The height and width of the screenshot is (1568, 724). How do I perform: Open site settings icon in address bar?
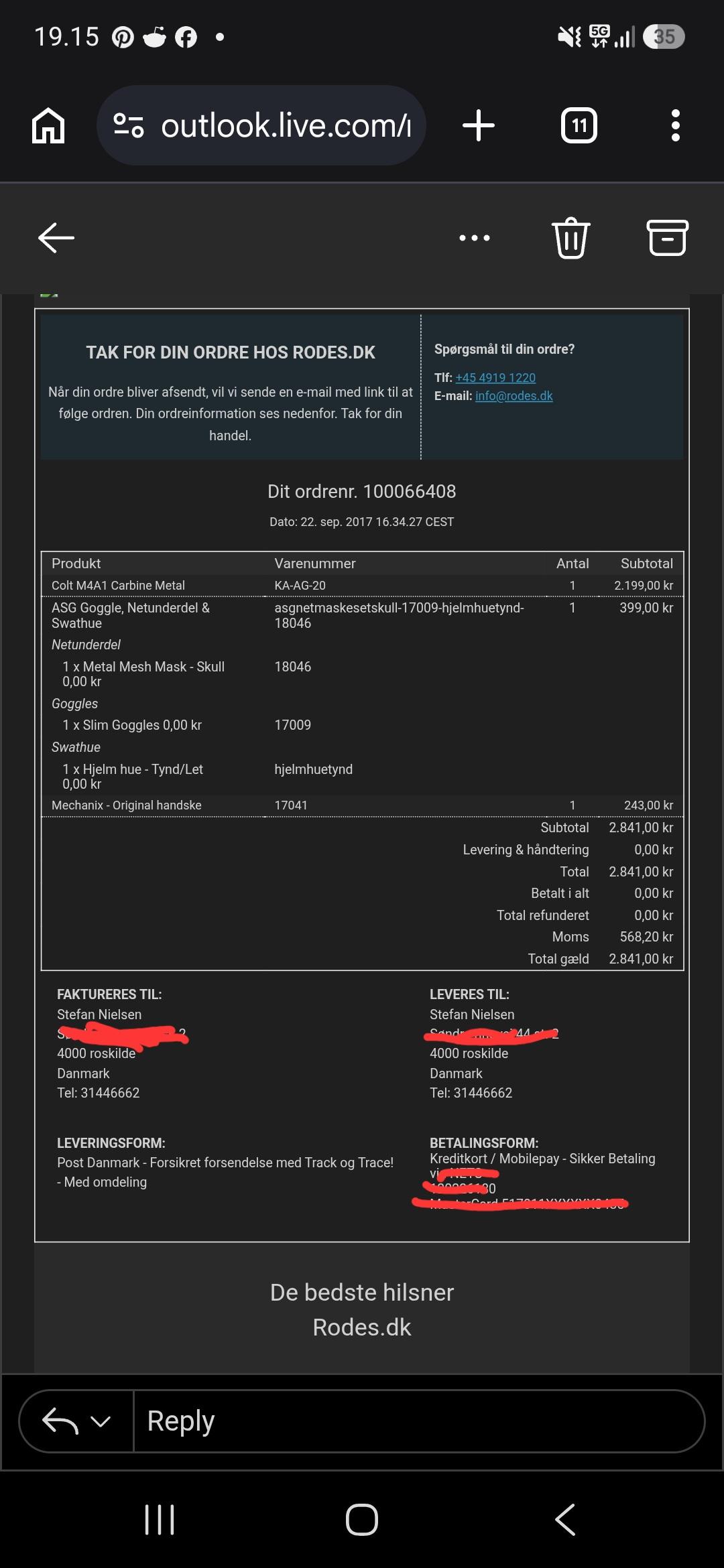tap(128, 125)
